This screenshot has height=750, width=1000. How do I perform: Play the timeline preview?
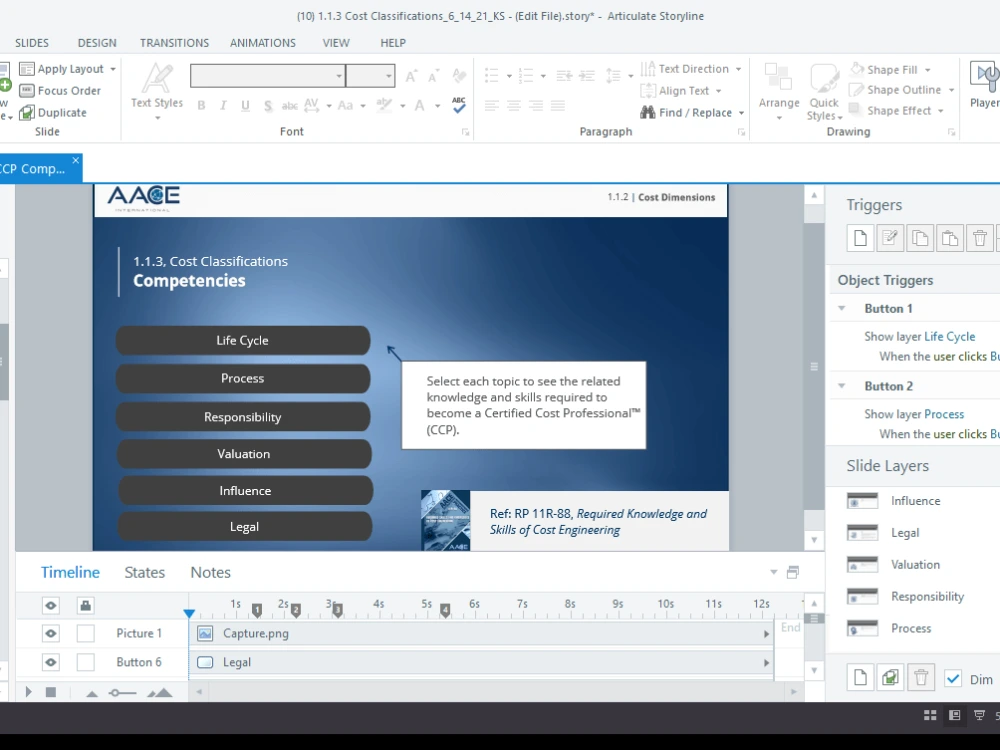coord(28,692)
